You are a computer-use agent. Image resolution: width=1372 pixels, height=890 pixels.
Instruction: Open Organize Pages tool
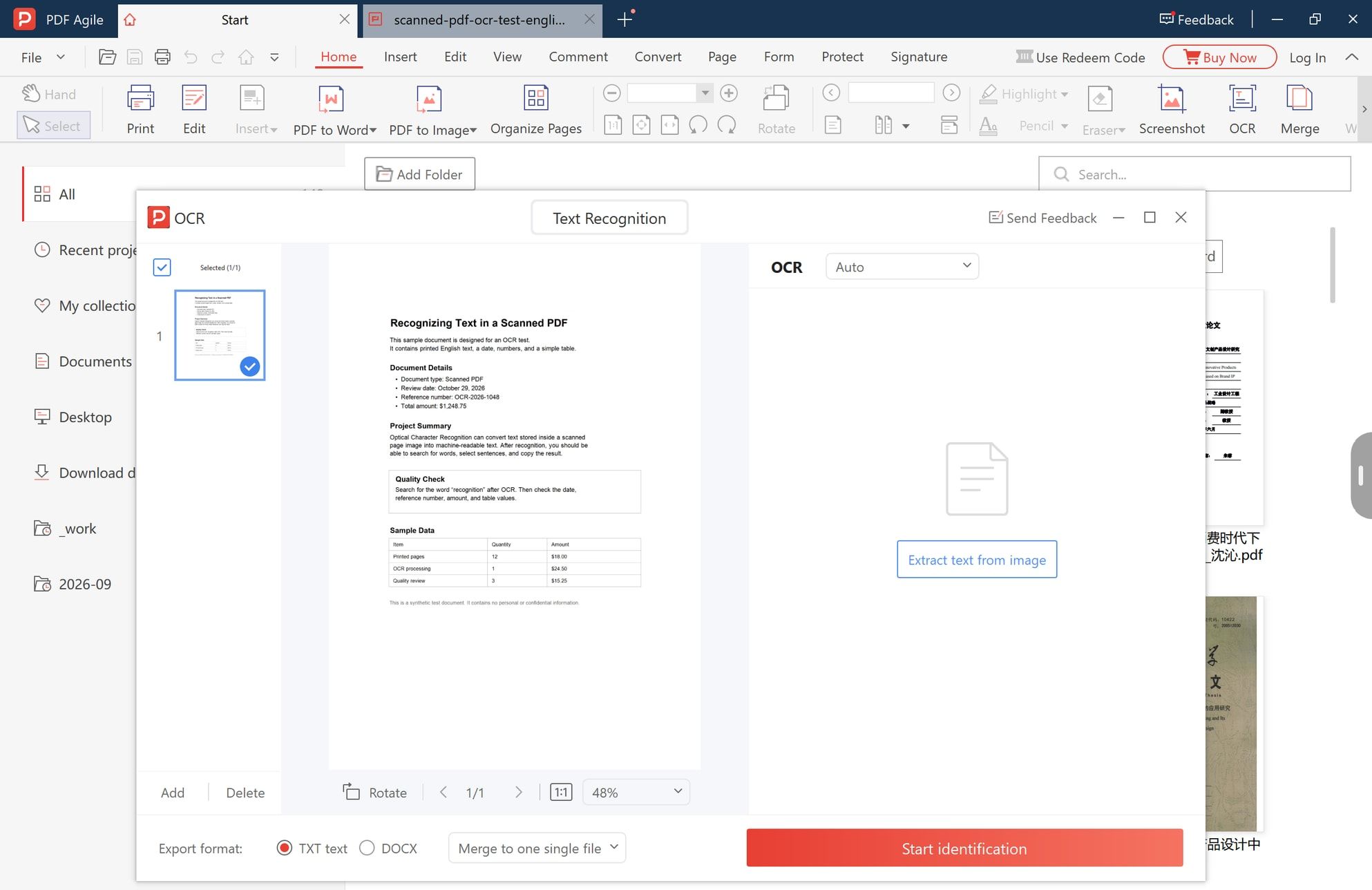point(536,109)
